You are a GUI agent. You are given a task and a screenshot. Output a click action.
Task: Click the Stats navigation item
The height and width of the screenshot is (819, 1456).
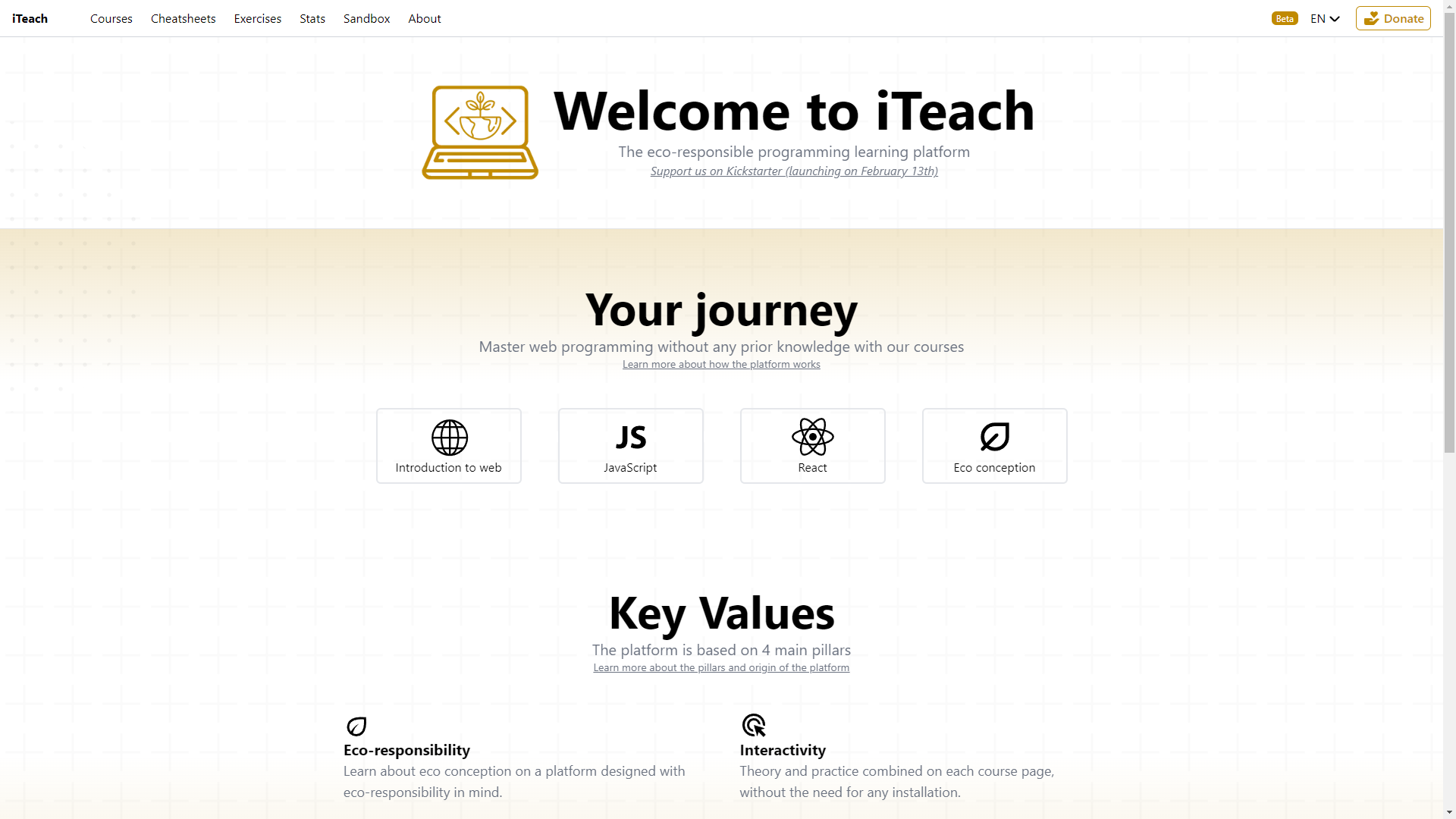pyautogui.click(x=312, y=18)
